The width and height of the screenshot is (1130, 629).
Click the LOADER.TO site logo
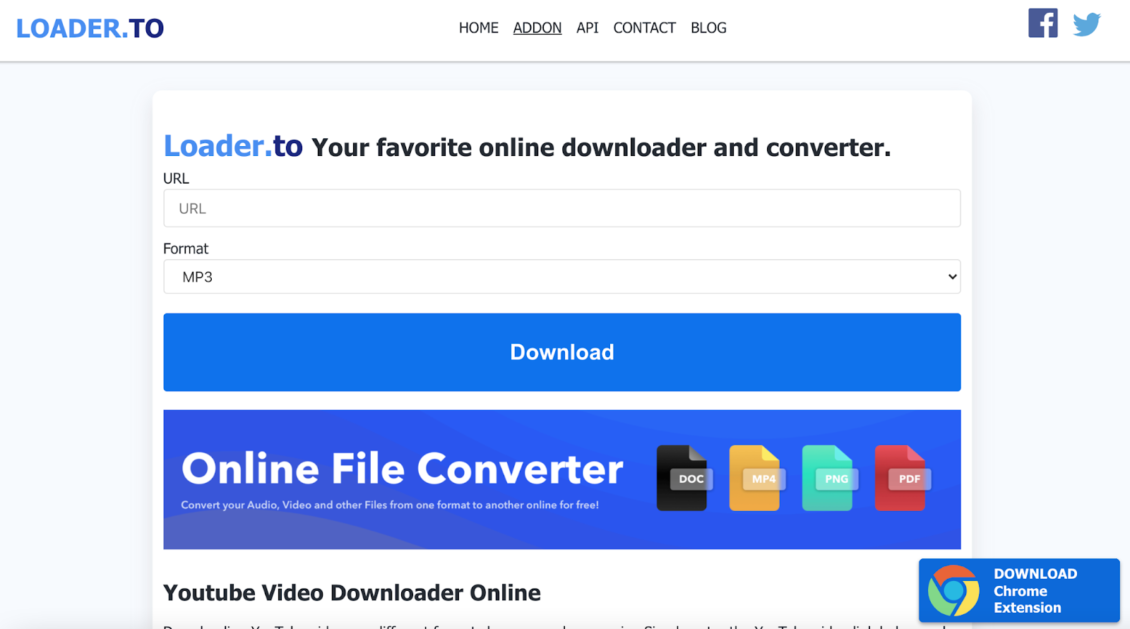[x=90, y=28]
